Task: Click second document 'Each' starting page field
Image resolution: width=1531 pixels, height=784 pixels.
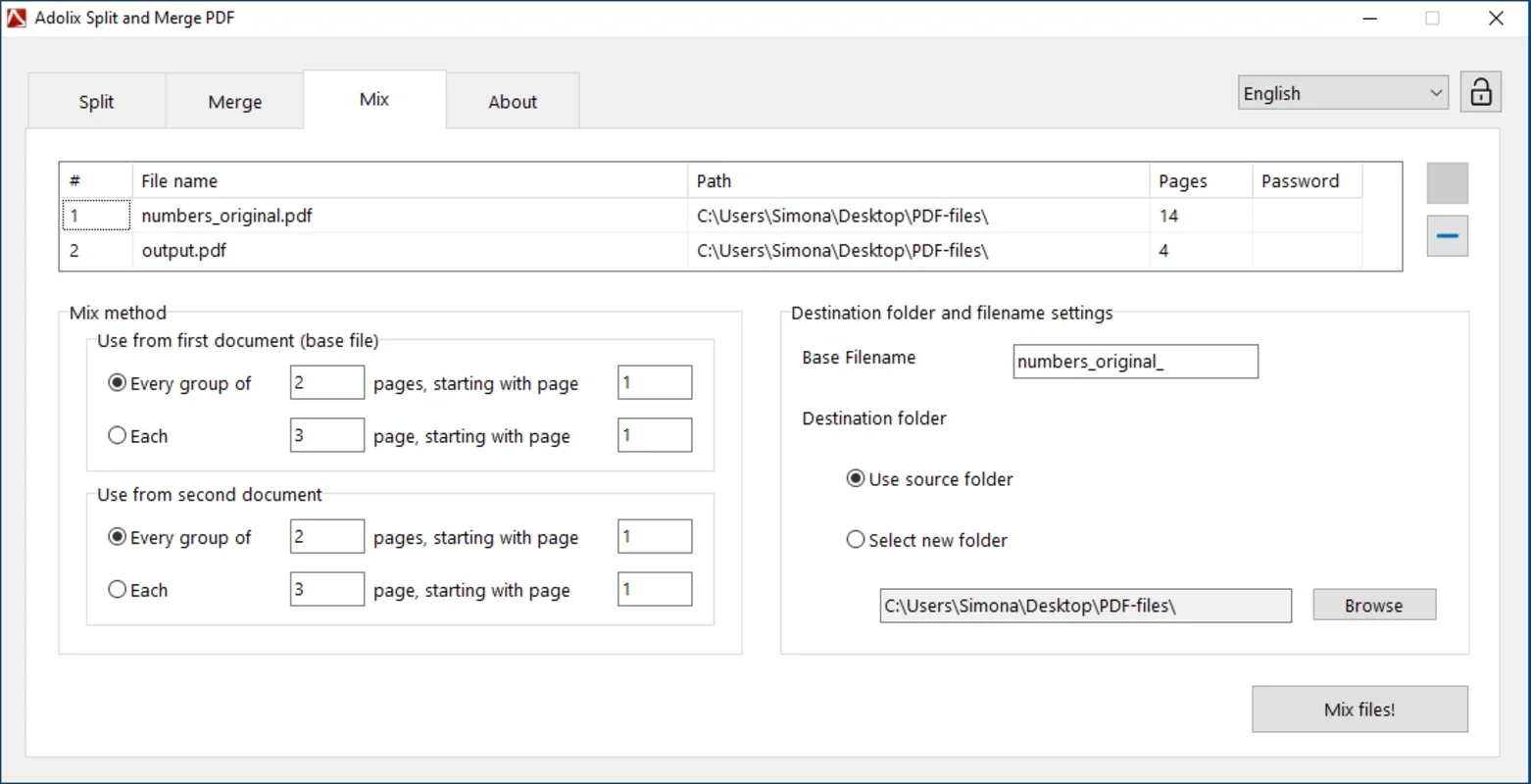Action: coord(655,589)
